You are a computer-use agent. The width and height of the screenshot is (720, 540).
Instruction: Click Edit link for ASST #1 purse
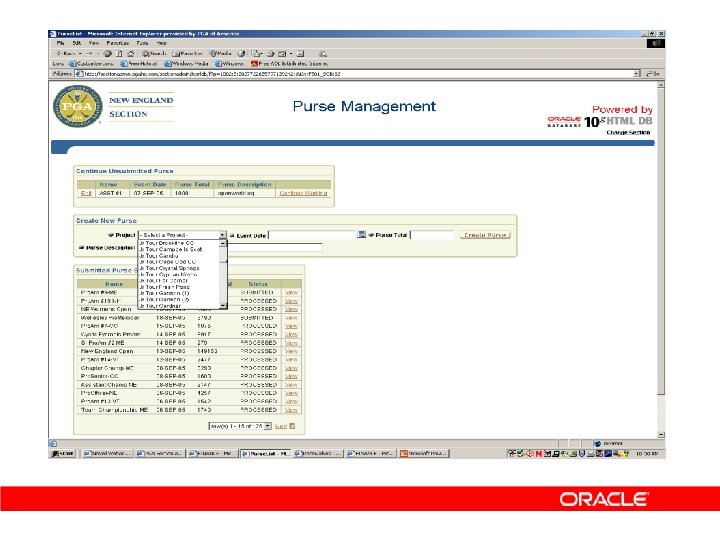(x=86, y=193)
